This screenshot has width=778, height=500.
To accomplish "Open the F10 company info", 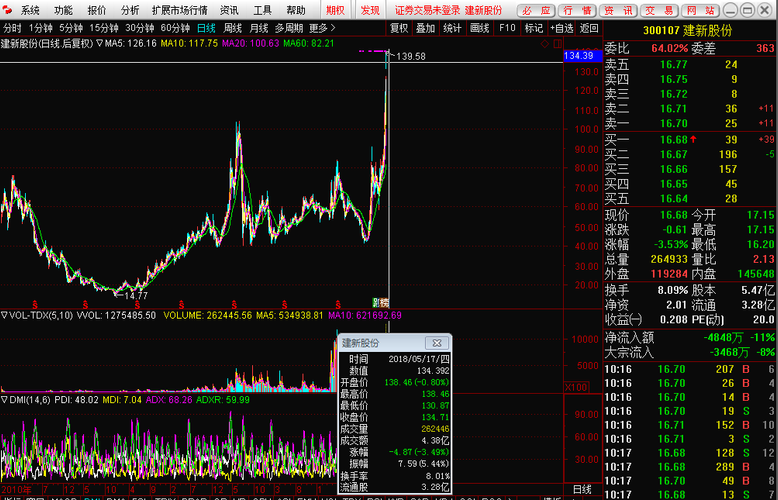I will tap(507, 28).
